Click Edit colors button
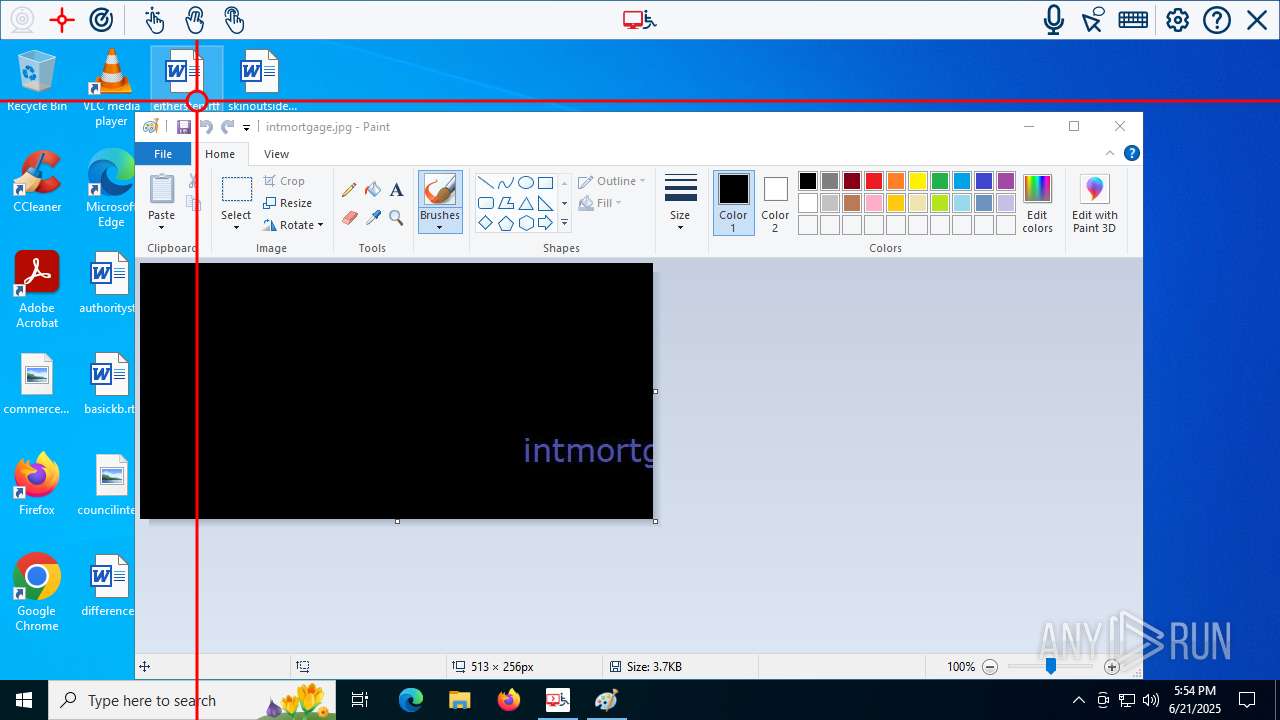The height and width of the screenshot is (720, 1280). tap(1037, 203)
